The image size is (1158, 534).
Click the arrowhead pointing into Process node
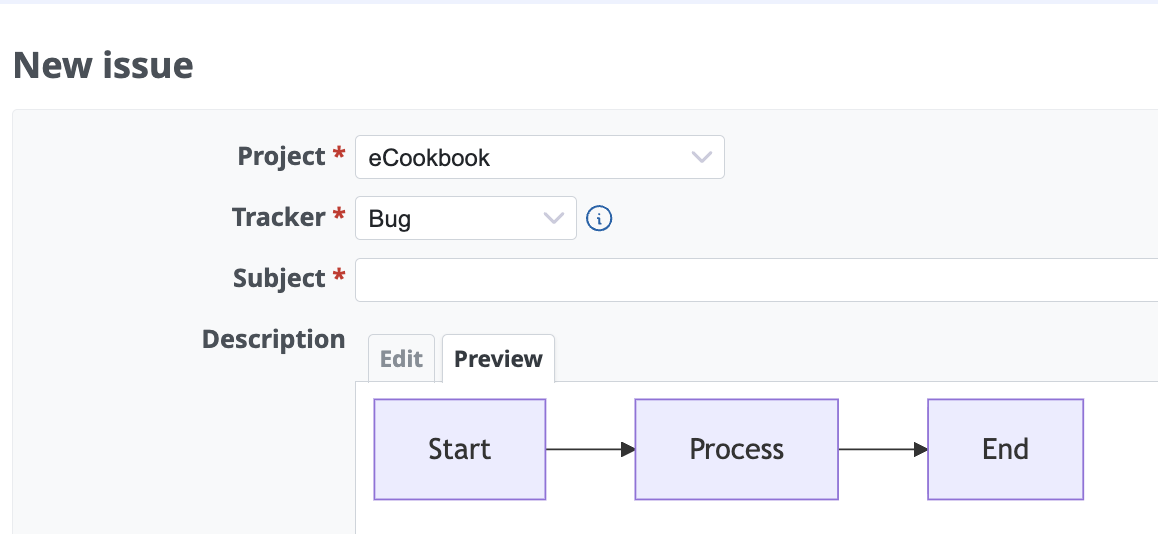click(x=628, y=449)
